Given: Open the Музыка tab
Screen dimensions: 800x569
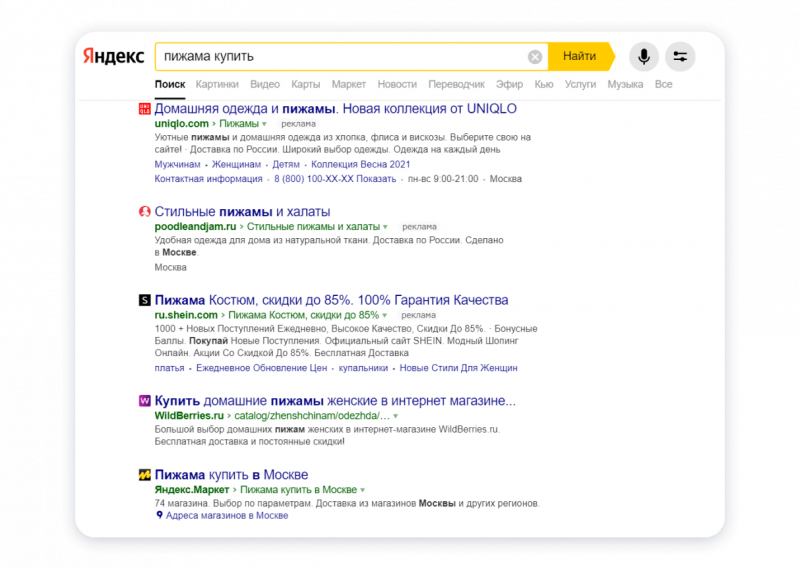Looking at the screenshot, I should click(625, 84).
